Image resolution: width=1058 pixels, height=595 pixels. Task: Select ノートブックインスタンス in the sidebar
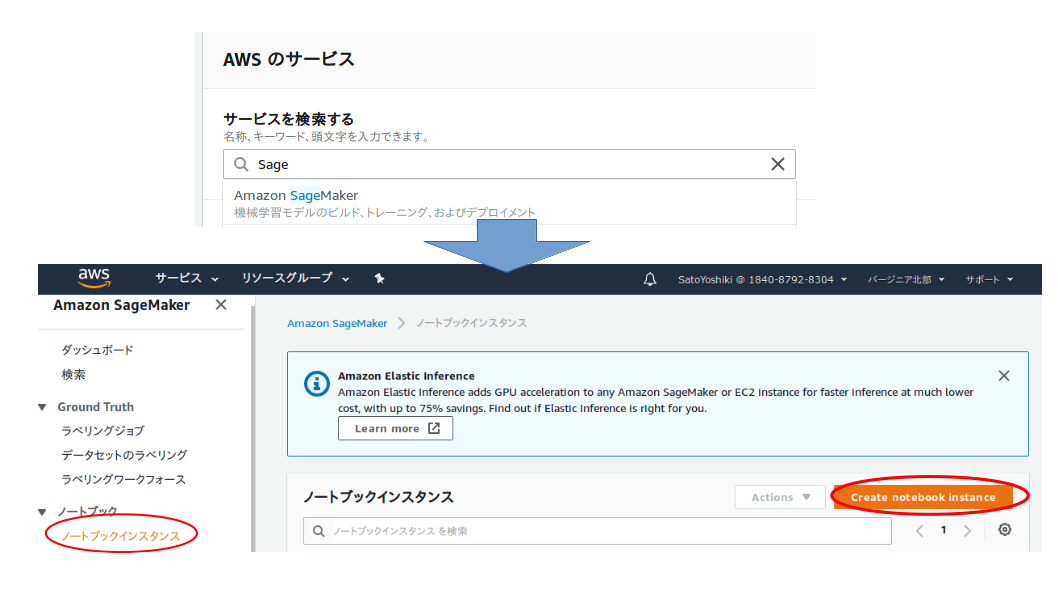(120, 534)
